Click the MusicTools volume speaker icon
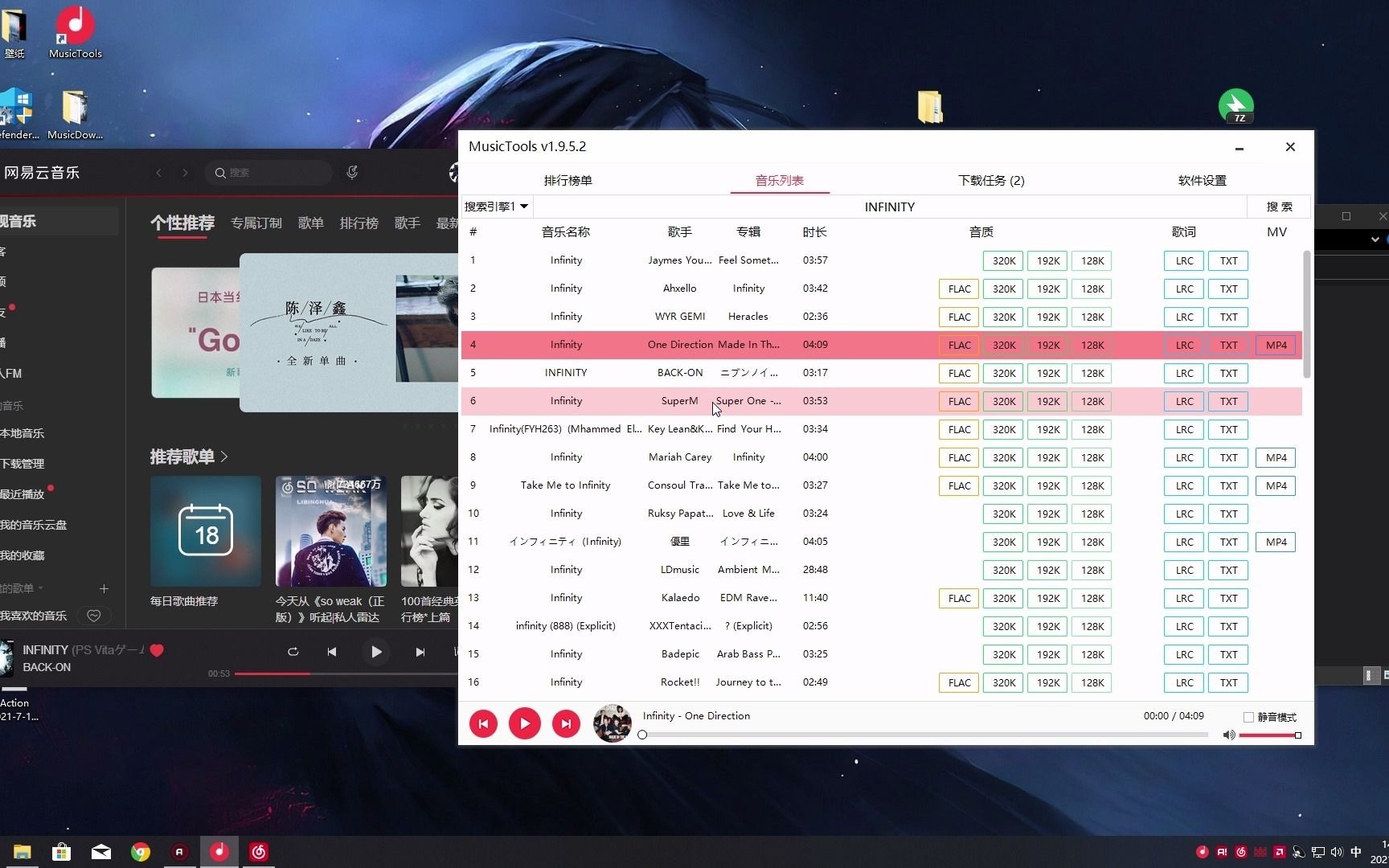1389x868 pixels. click(x=1228, y=735)
